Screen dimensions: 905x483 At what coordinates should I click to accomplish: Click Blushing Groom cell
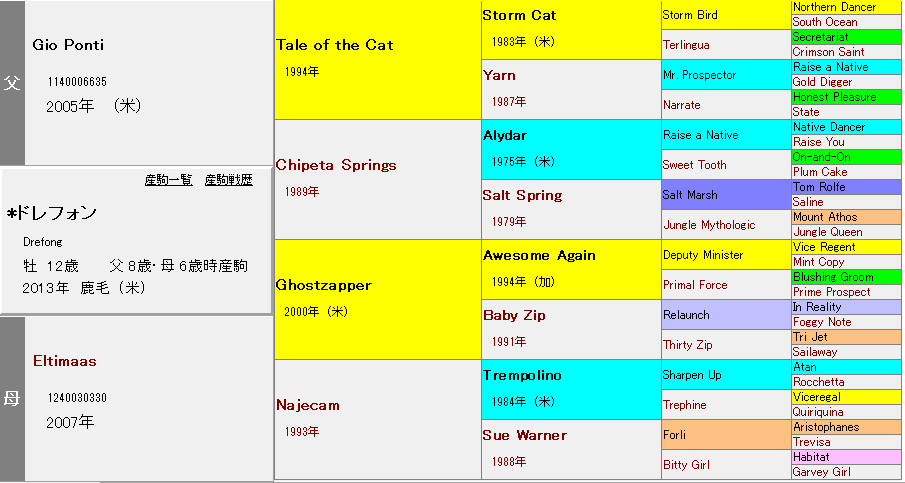point(832,277)
